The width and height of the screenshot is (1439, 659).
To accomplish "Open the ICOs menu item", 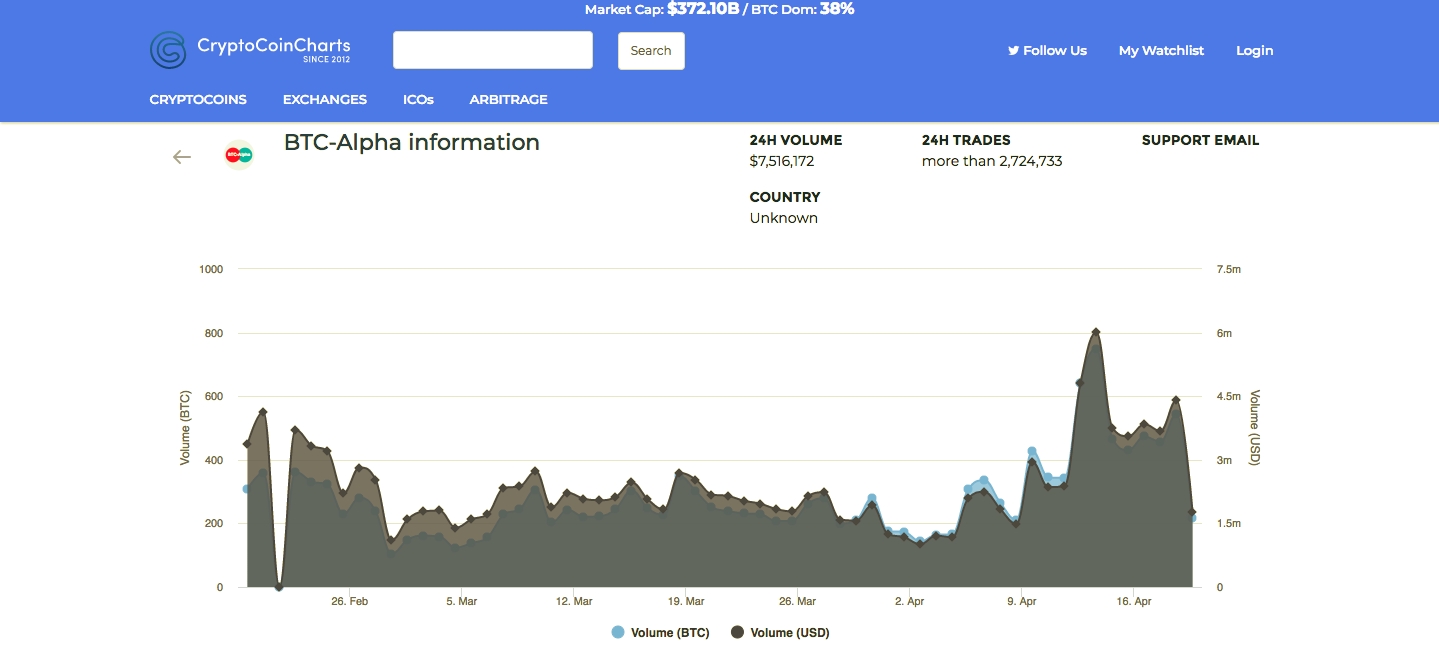I will [x=418, y=99].
